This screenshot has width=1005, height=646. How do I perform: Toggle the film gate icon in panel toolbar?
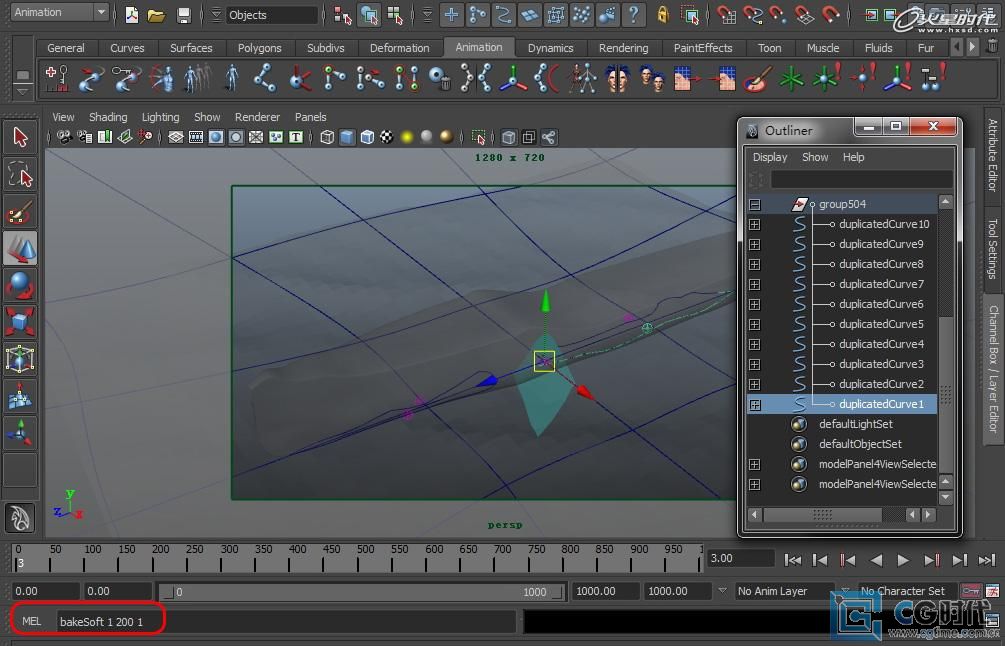(195, 137)
